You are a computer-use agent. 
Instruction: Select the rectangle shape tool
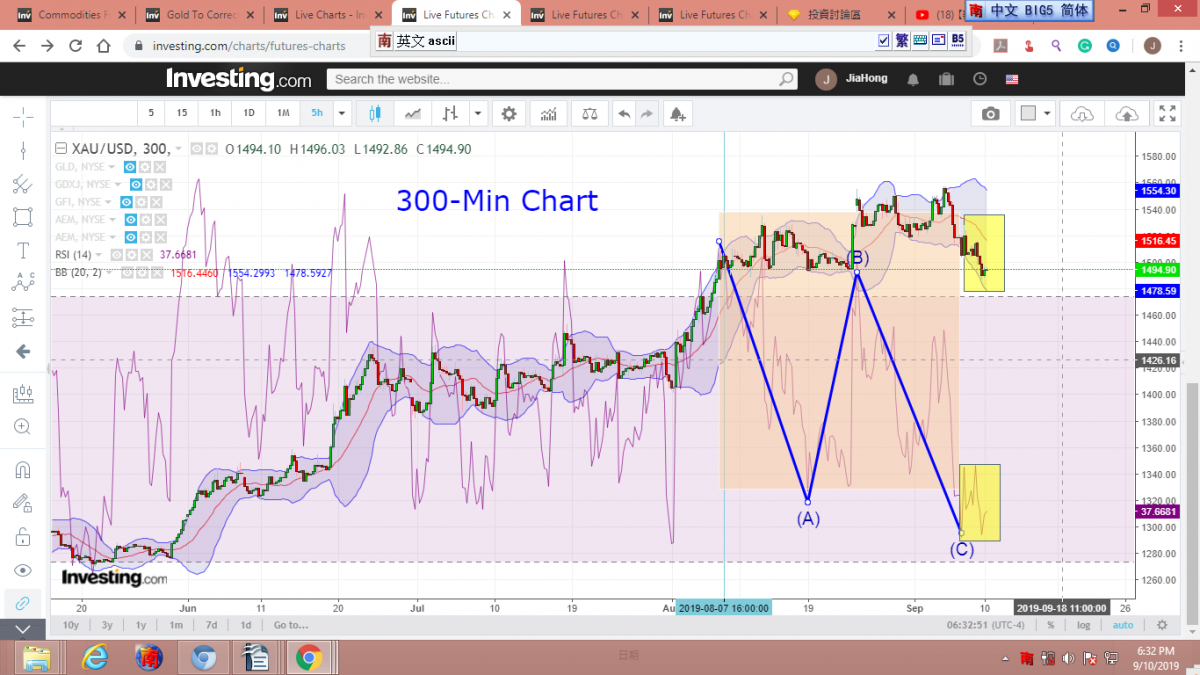click(x=23, y=217)
